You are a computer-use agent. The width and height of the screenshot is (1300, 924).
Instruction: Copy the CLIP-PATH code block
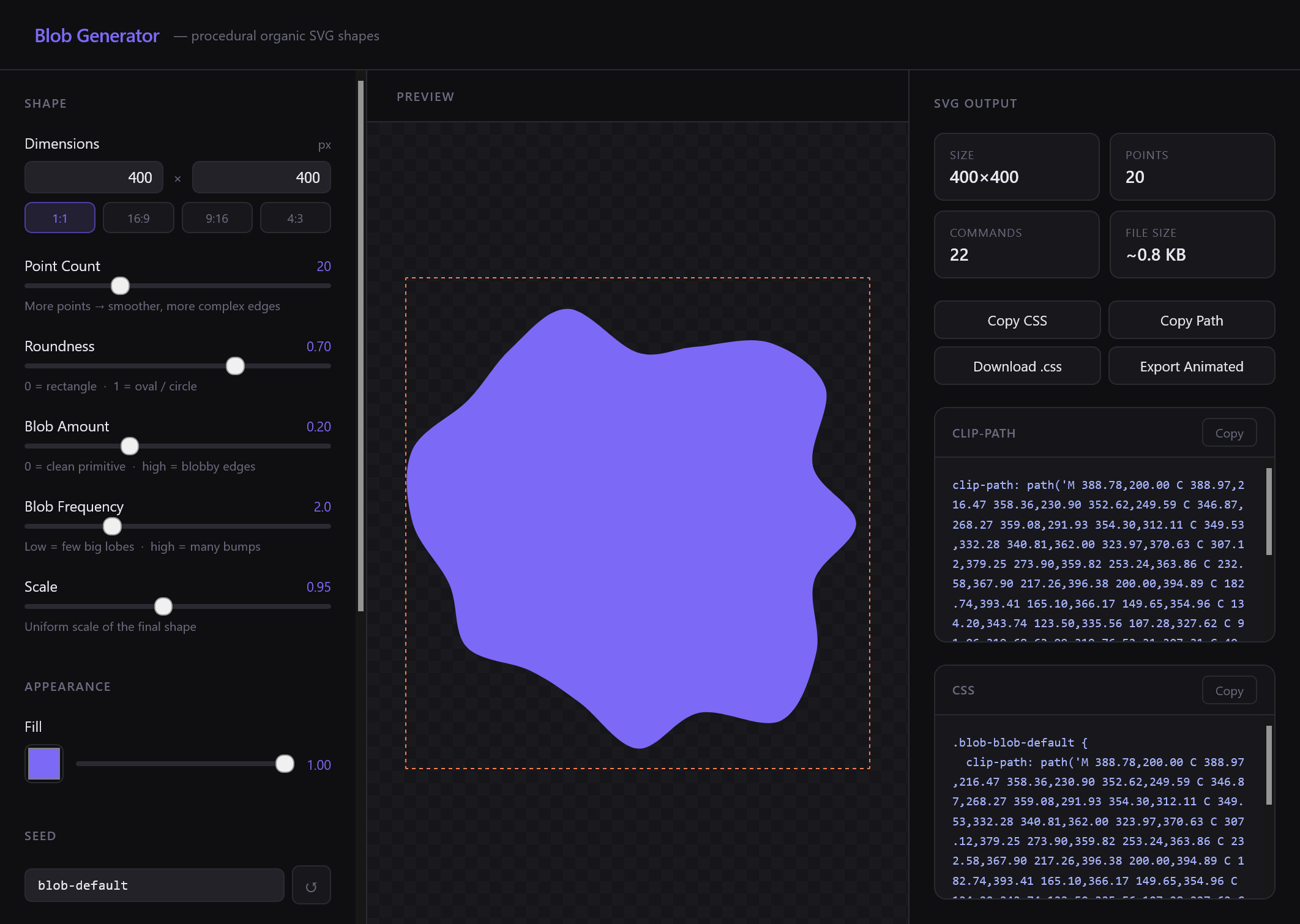coord(1228,433)
